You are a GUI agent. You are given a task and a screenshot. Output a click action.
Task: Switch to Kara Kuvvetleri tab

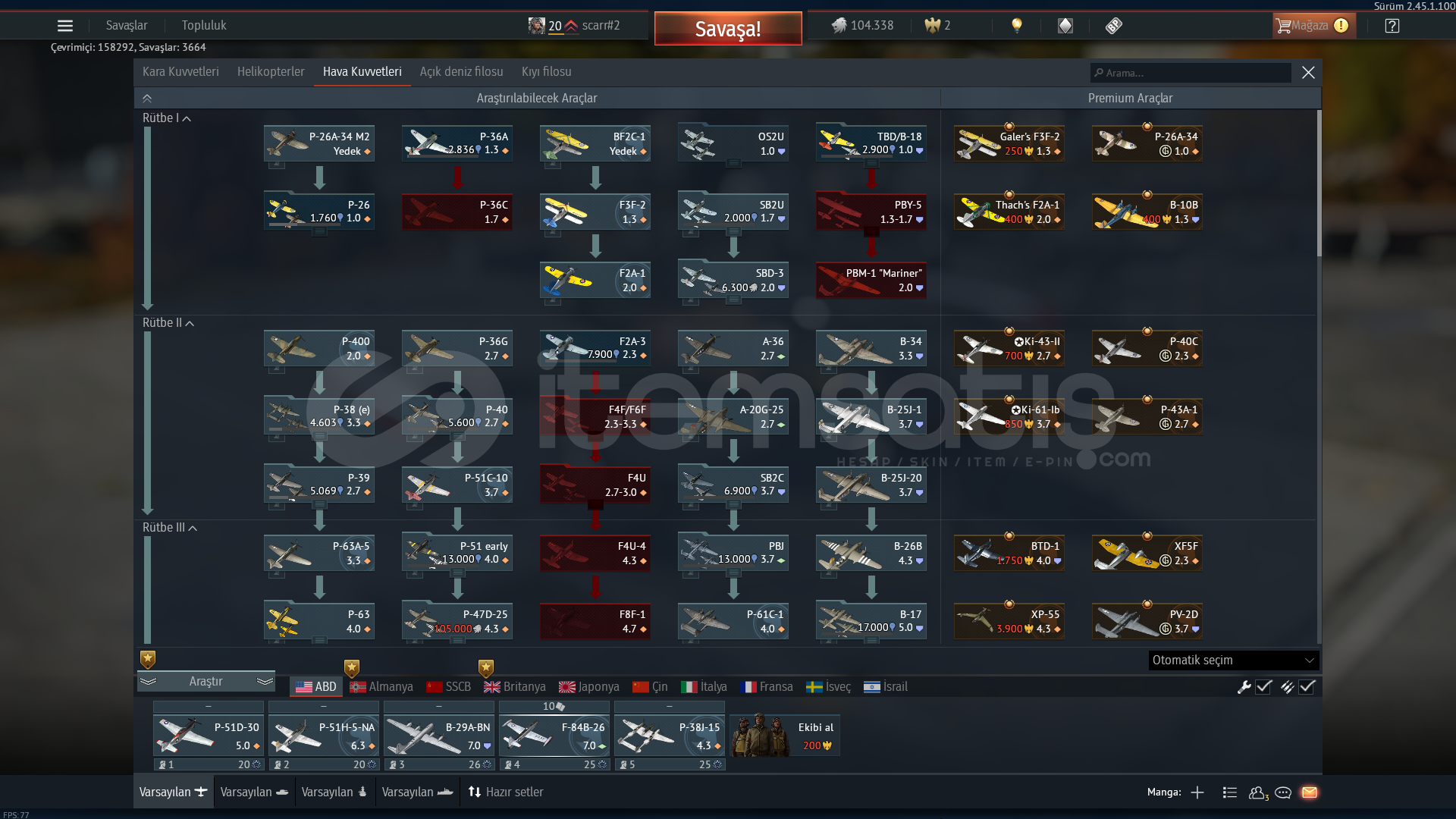180,72
